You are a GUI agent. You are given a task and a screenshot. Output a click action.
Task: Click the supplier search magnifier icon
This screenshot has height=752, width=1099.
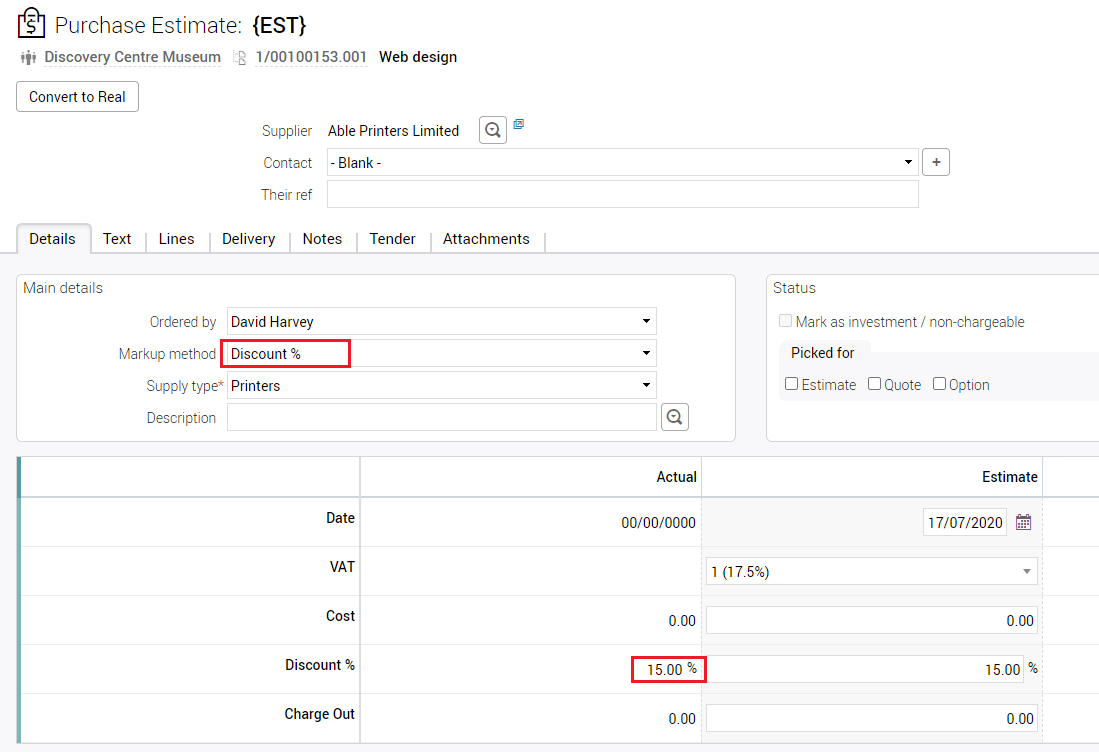click(x=492, y=130)
